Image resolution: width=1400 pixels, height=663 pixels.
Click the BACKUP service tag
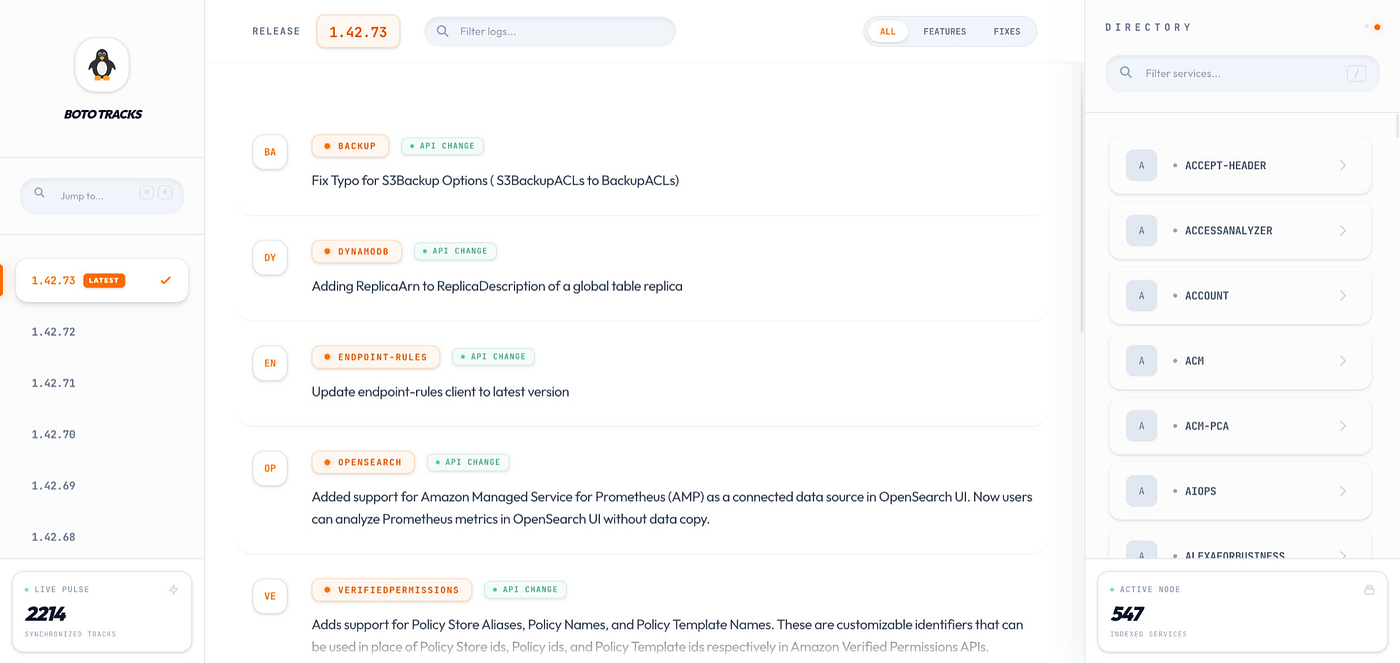tap(350, 146)
